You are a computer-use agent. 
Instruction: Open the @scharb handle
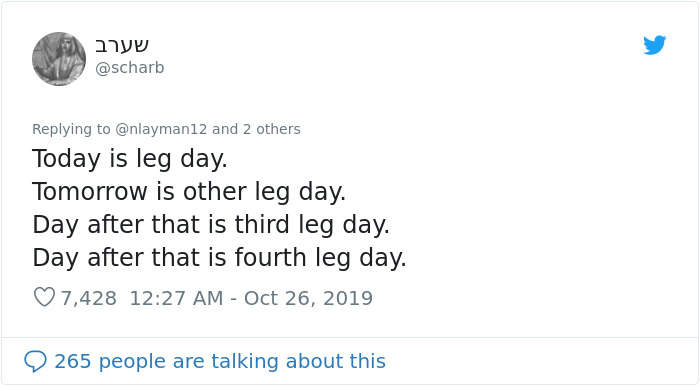pos(130,68)
